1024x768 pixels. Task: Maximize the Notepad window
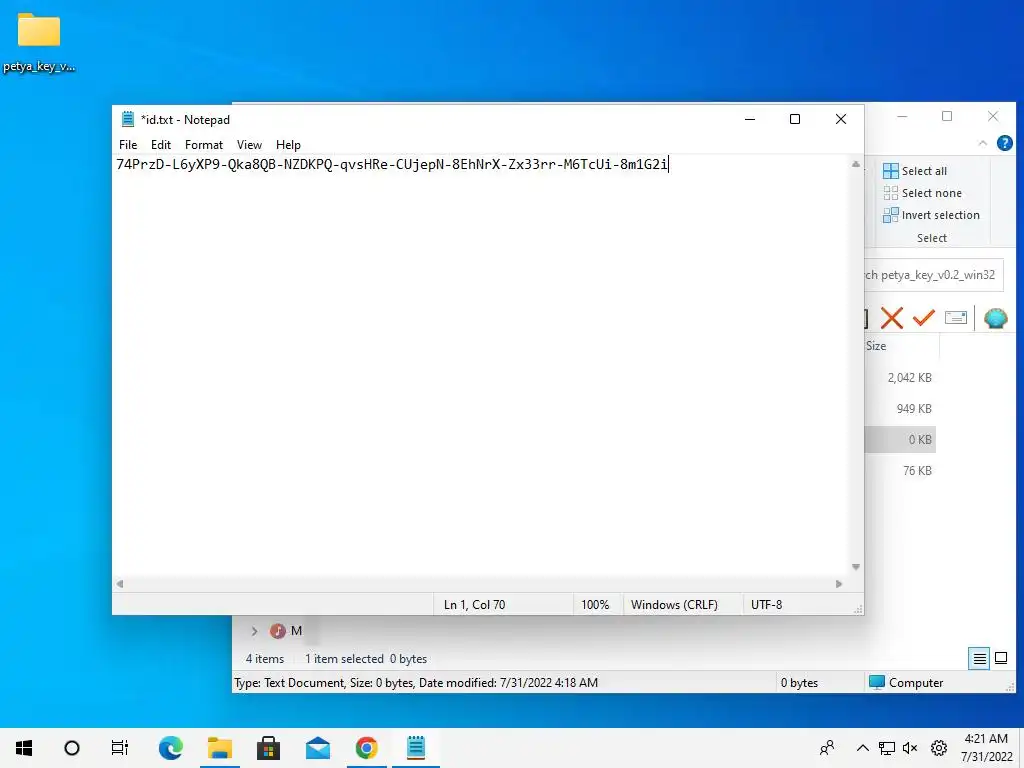coord(795,119)
